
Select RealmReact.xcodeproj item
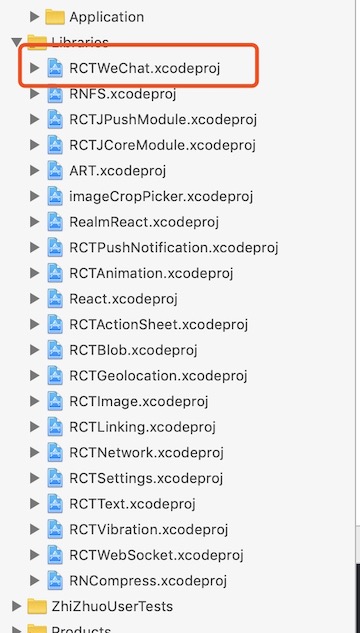coord(144,222)
